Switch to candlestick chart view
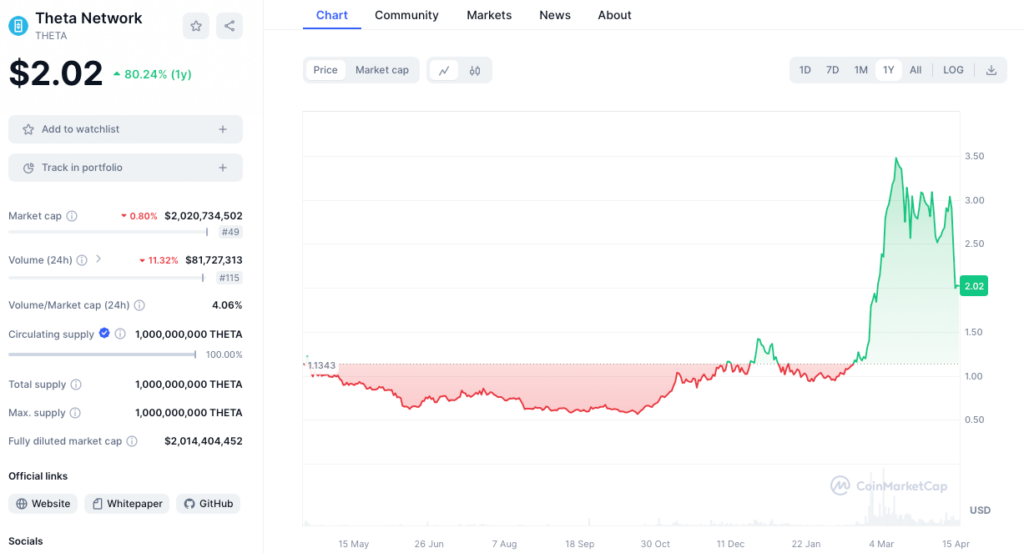 pyautogui.click(x=475, y=71)
